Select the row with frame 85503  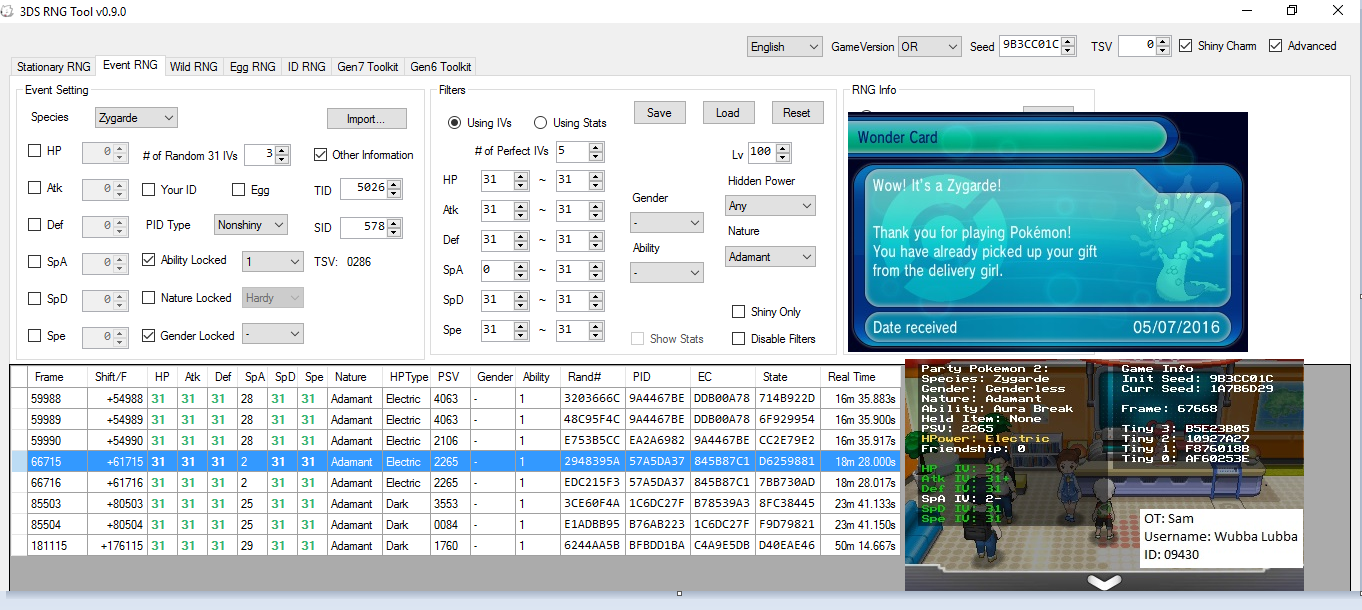[x=456, y=504]
